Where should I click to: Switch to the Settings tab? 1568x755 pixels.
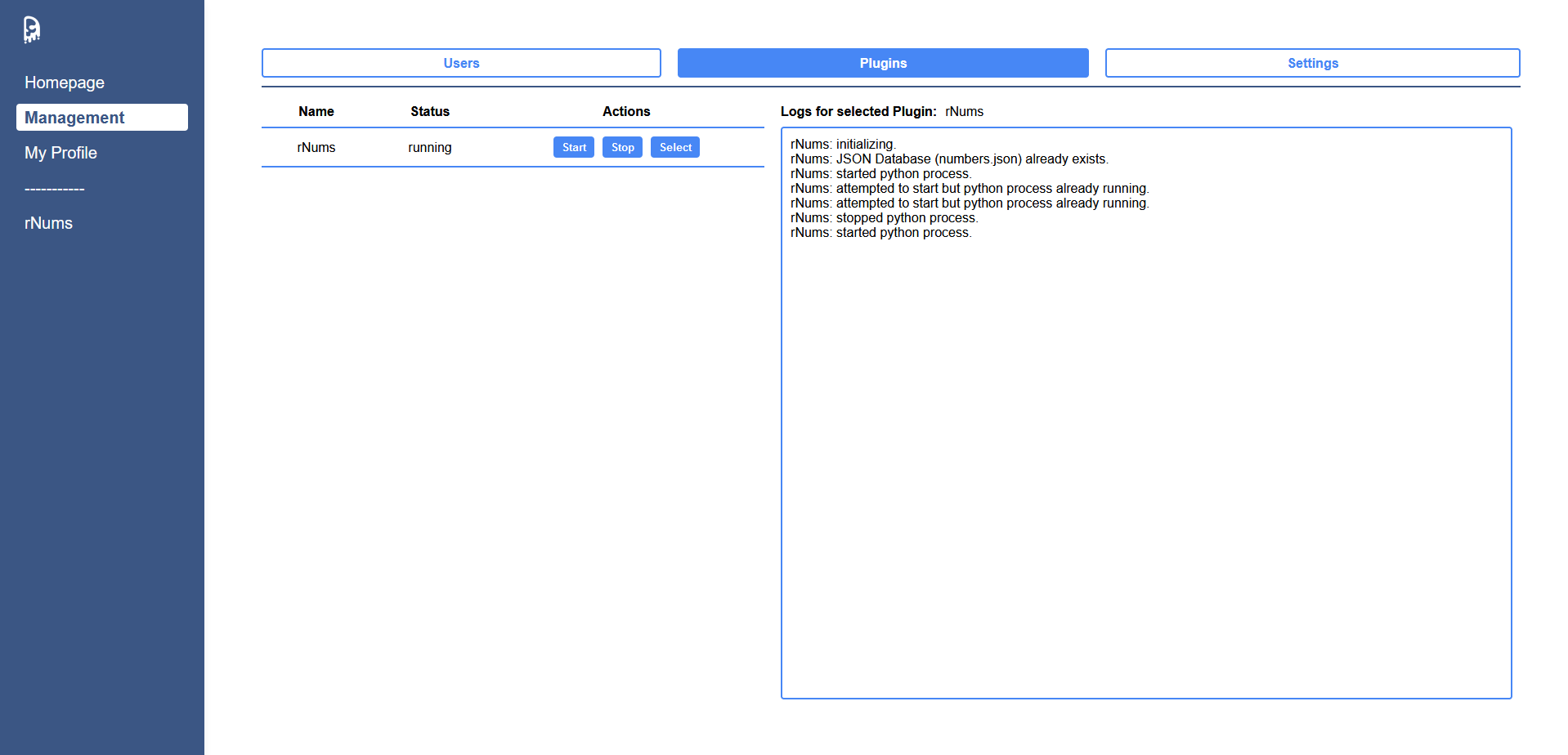coord(1312,63)
